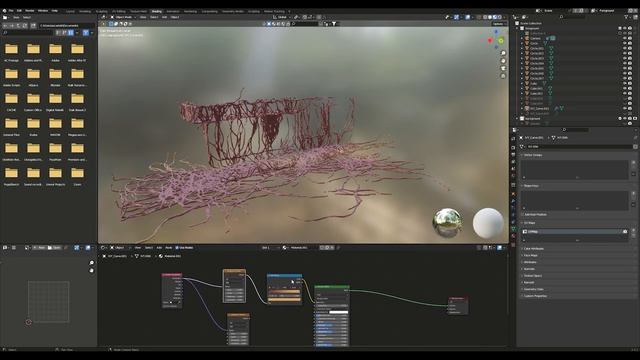Image resolution: width=640 pixels, height=360 pixels.
Task: Open the Global transform orientation dropdown
Action: (x=282, y=17)
